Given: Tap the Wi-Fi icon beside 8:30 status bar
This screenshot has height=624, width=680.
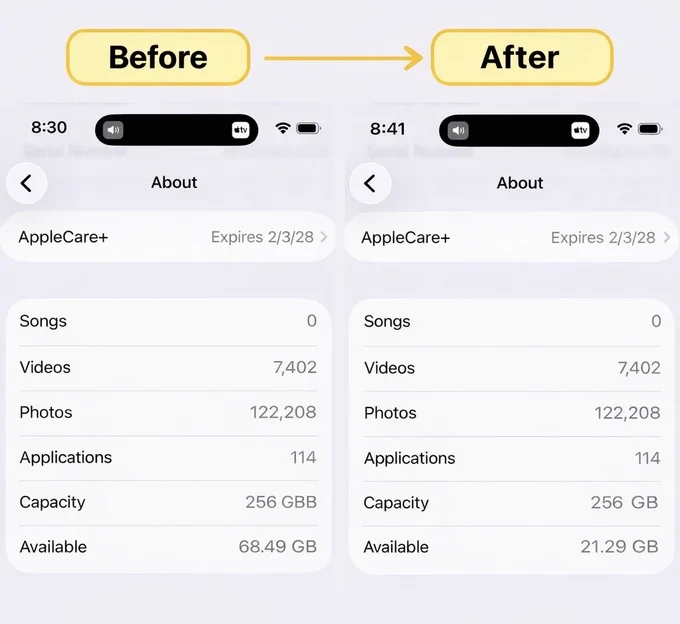Looking at the screenshot, I should [283, 128].
